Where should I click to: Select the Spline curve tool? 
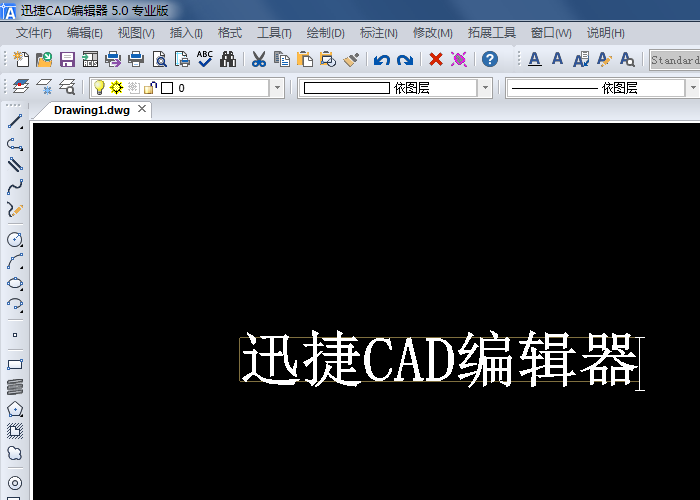[15, 187]
